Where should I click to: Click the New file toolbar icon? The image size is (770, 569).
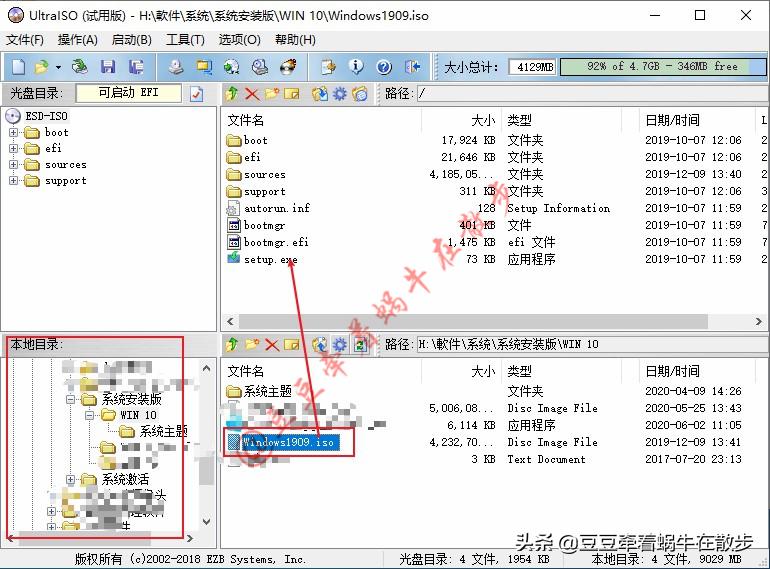point(19,67)
